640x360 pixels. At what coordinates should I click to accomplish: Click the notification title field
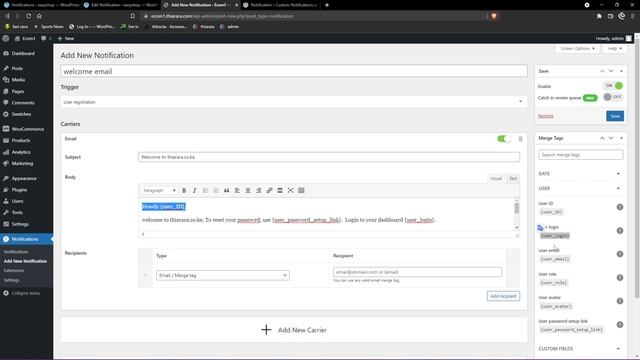coord(294,71)
